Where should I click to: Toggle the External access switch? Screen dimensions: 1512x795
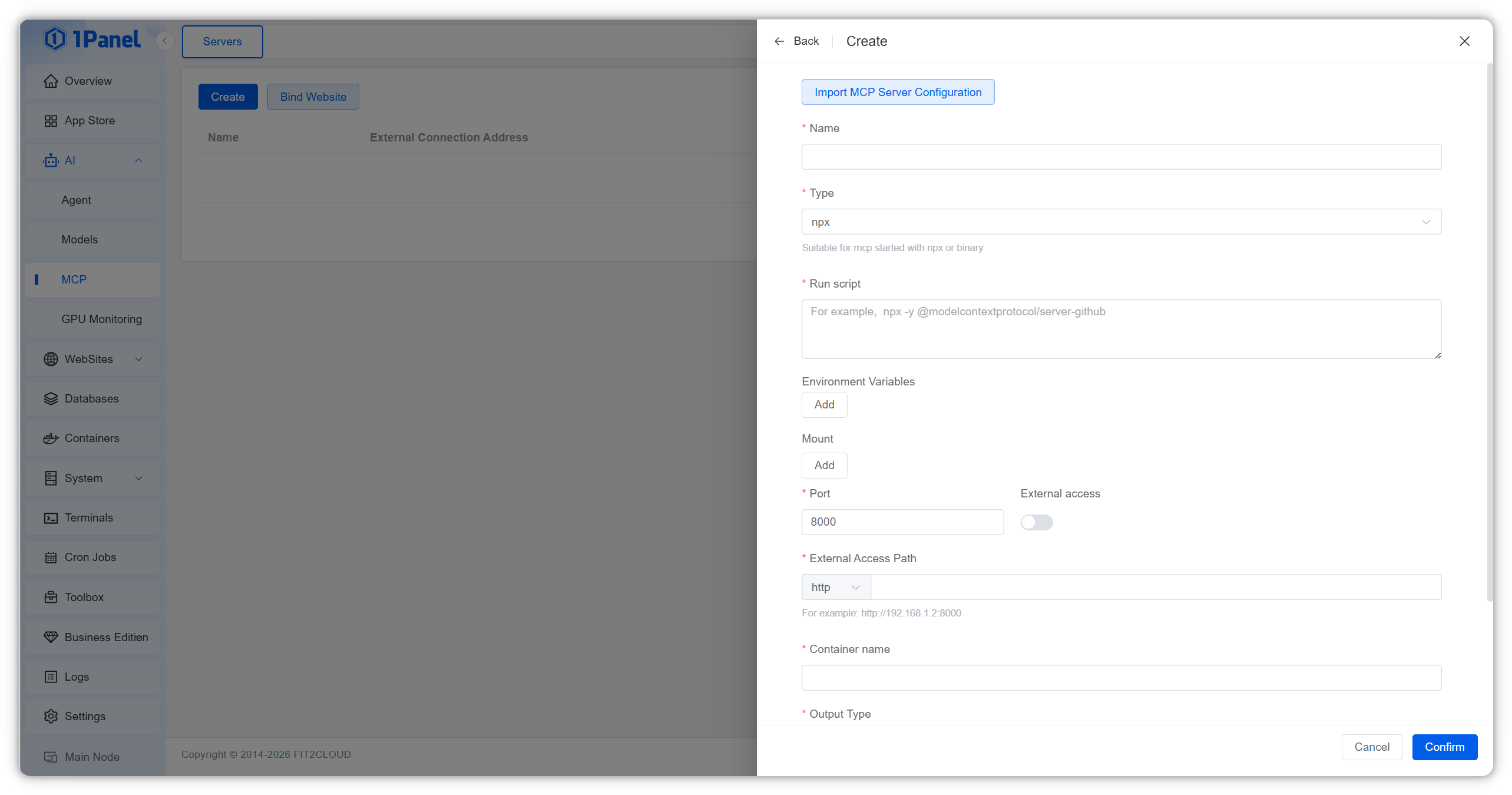1037,522
